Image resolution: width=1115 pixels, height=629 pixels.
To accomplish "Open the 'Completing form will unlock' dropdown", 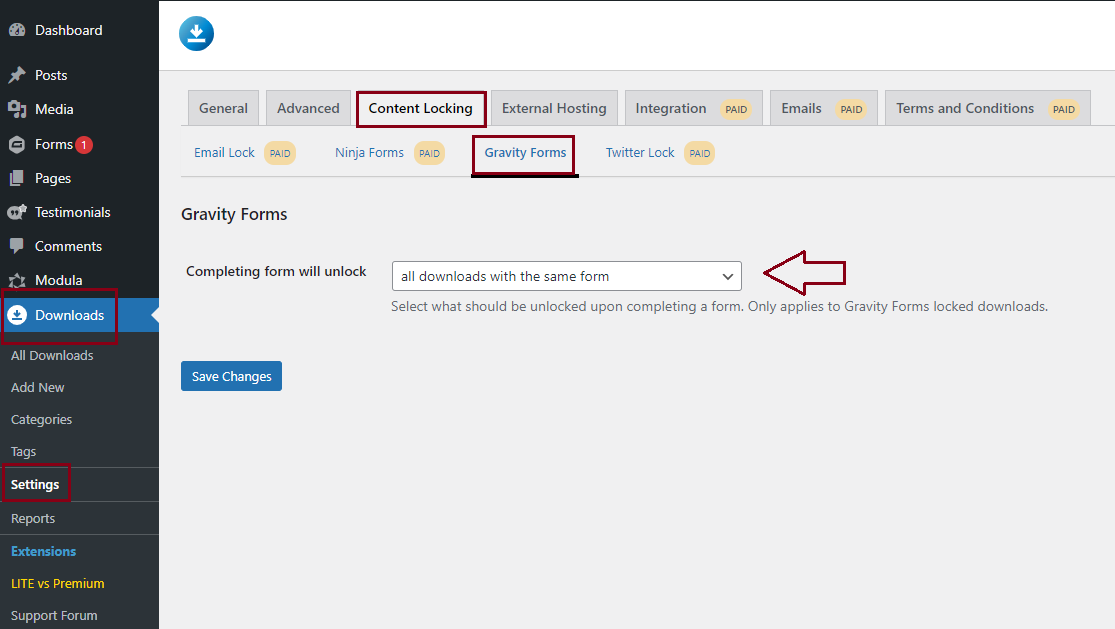I will click(566, 276).
